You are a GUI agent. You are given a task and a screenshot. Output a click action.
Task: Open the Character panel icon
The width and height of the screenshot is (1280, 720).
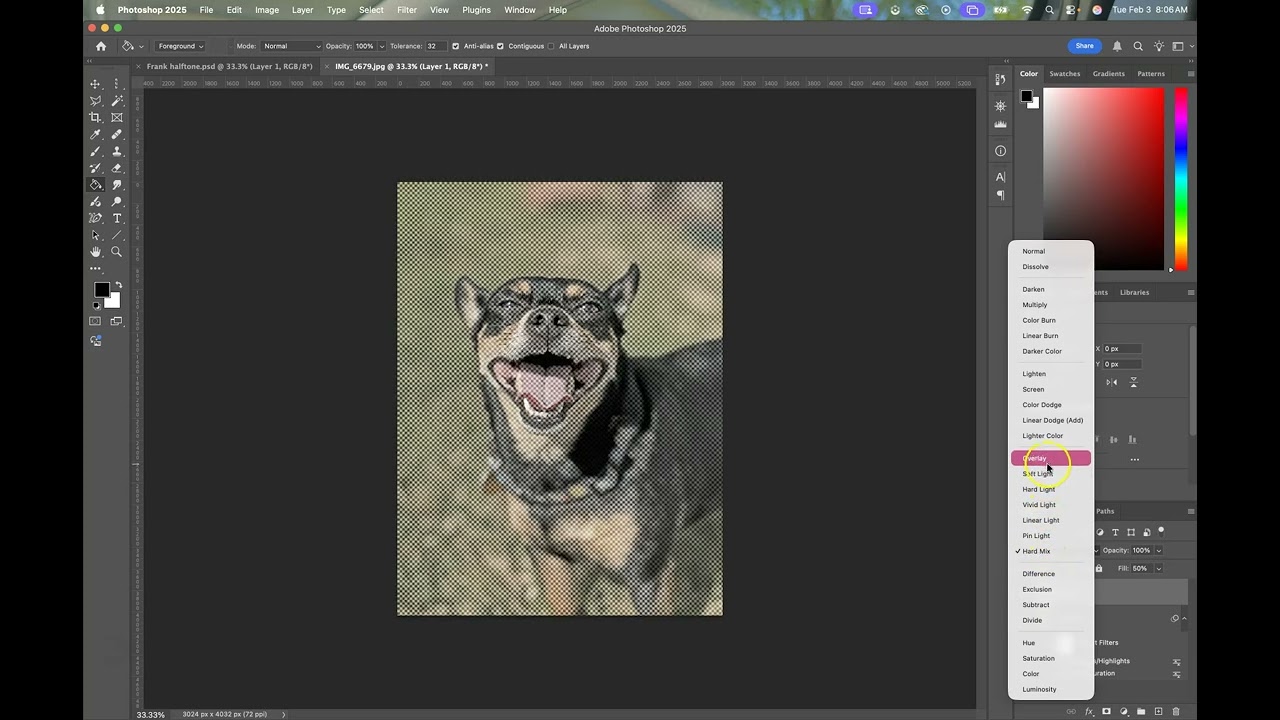pos(1000,177)
